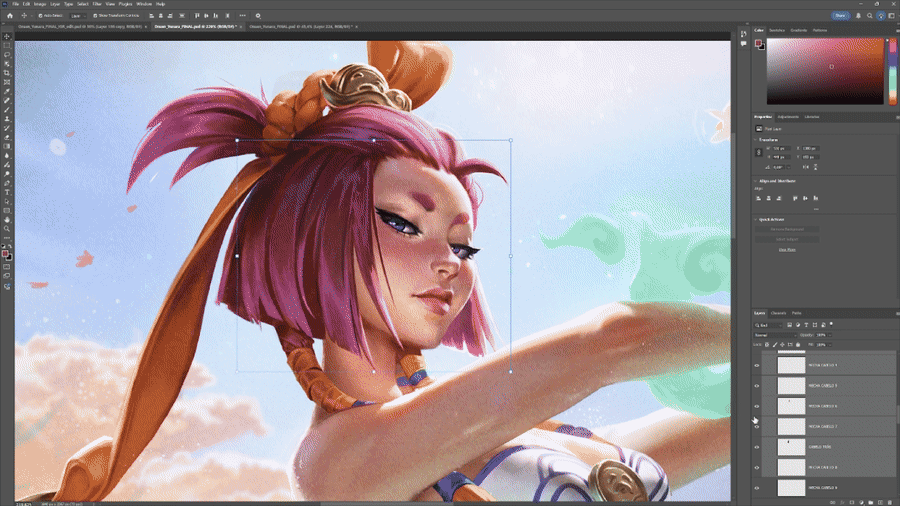Hide the MECHA CABELO 5 layer
Viewport: 900px width, 506px height.
coord(757,386)
